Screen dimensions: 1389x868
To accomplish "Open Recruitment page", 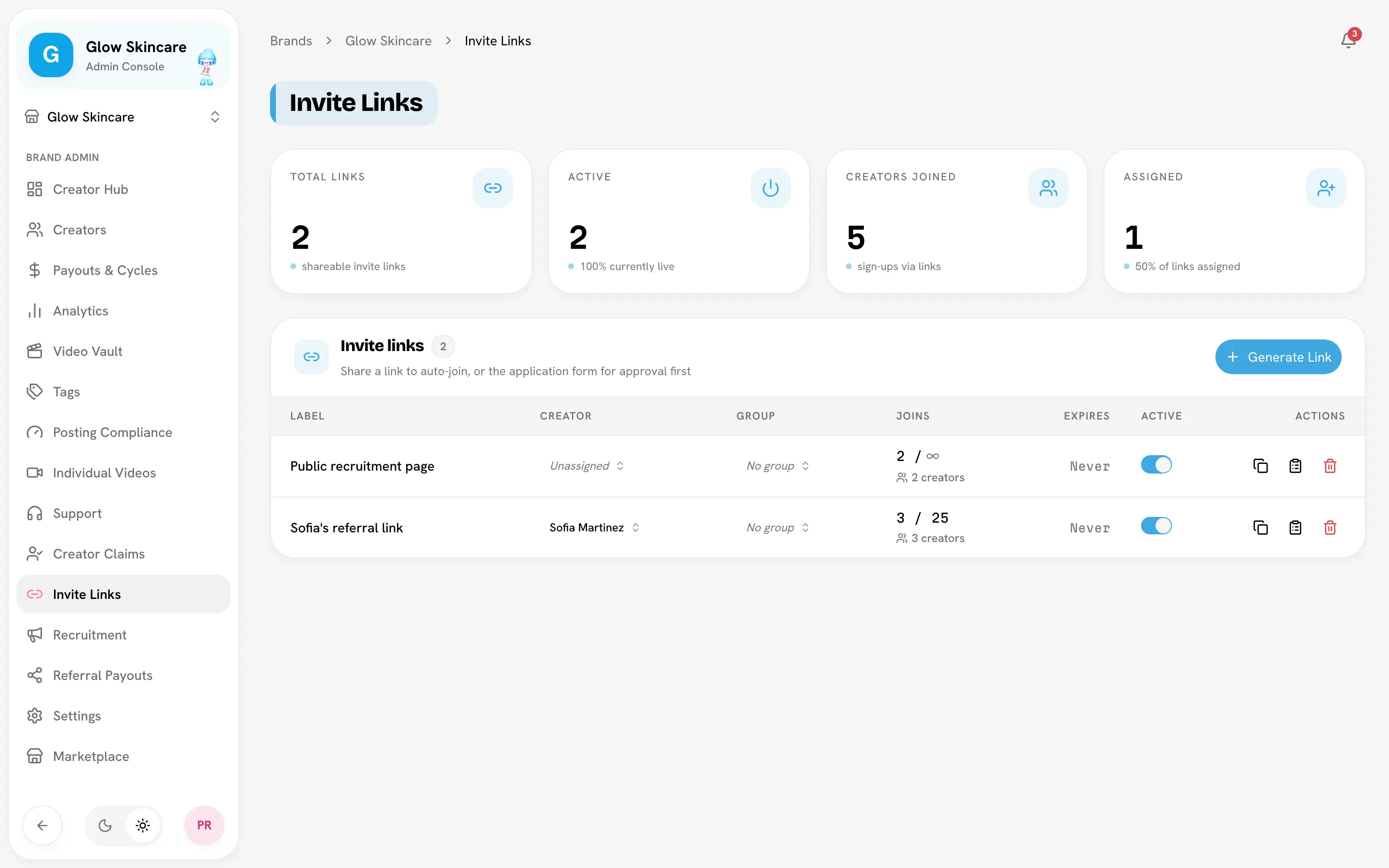I will pyautogui.click(x=123, y=635).
